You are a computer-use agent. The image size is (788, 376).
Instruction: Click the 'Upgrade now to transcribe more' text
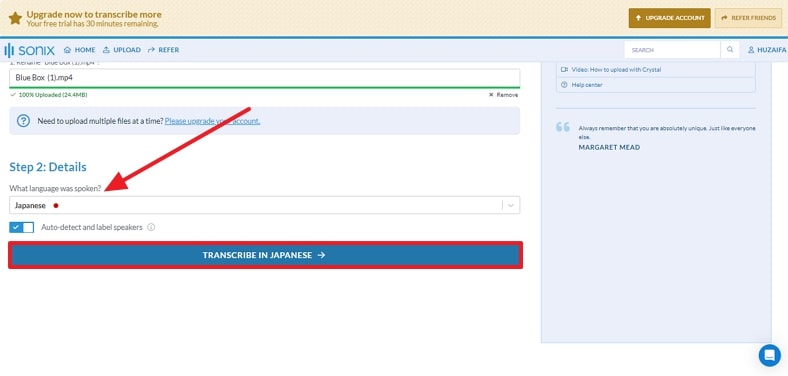coord(94,14)
